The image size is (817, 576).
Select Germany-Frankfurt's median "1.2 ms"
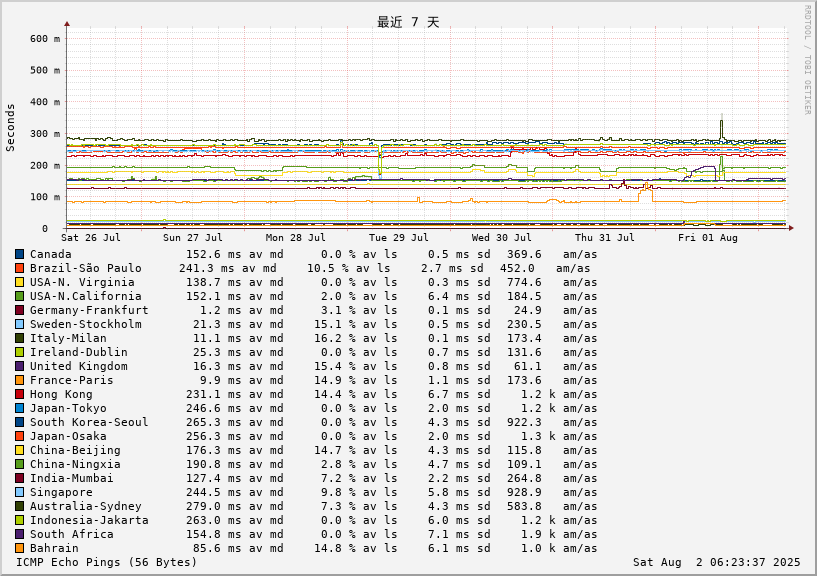coord(220,310)
